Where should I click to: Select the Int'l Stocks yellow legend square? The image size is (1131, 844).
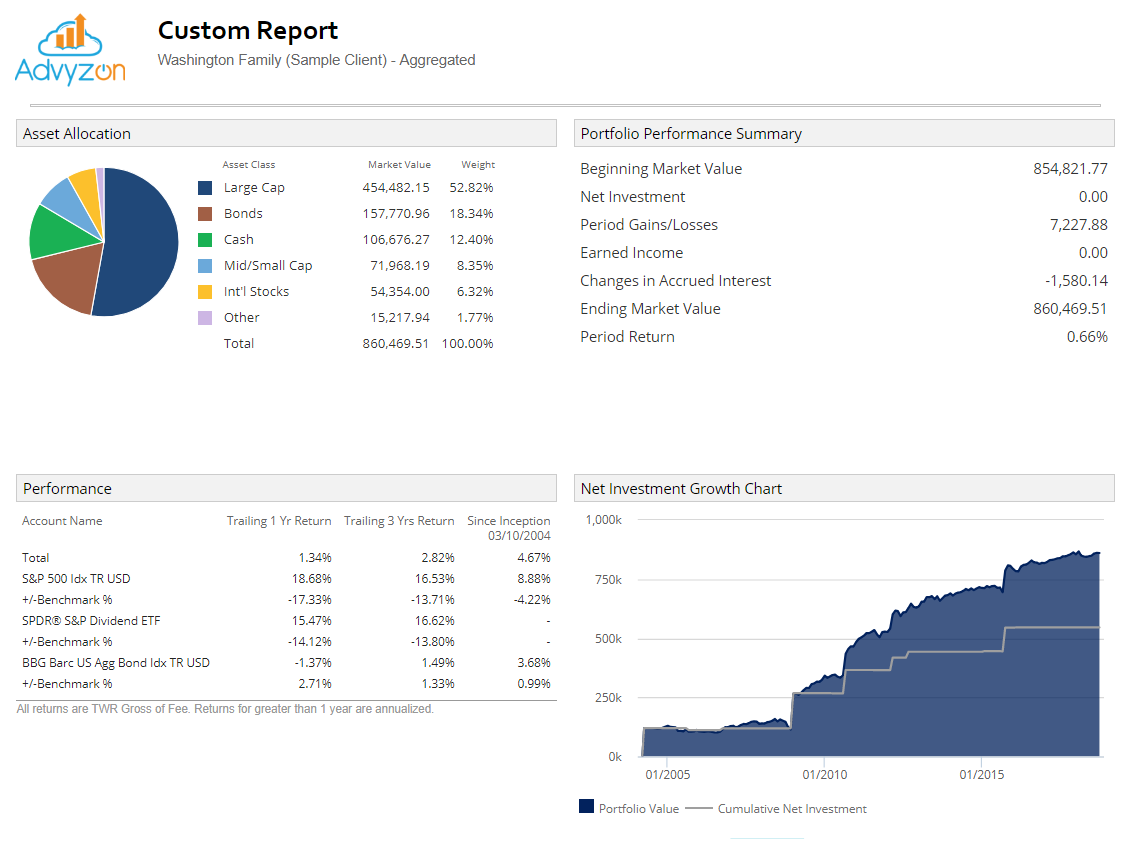coord(207,291)
